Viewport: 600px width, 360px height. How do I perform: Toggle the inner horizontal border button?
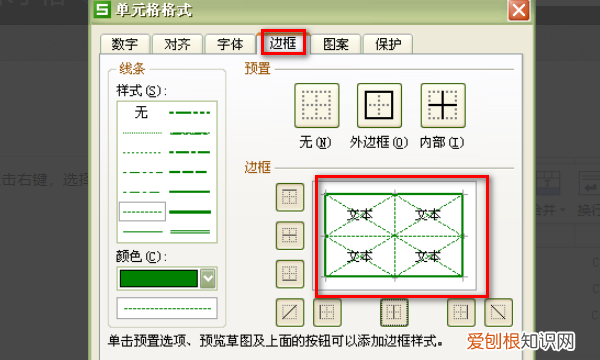tap(290, 236)
